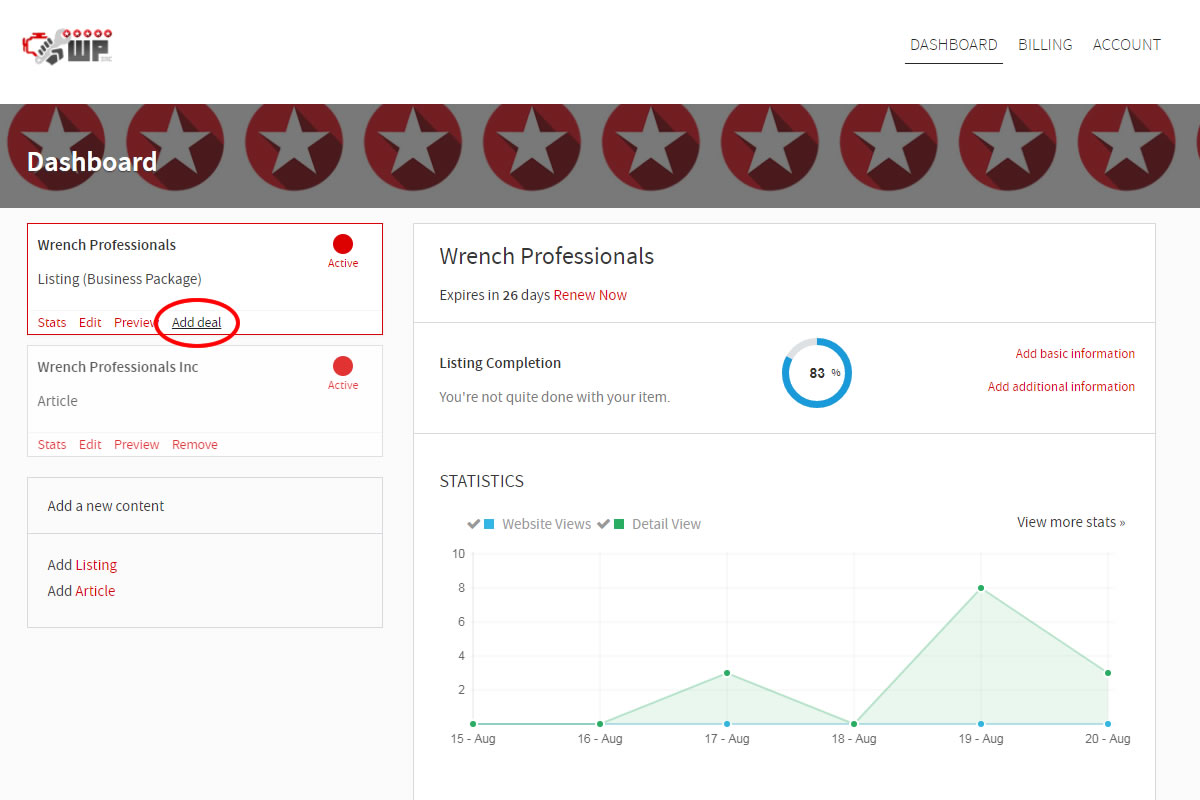View Stats for Wrench Professionals listing

coord(52,323)
